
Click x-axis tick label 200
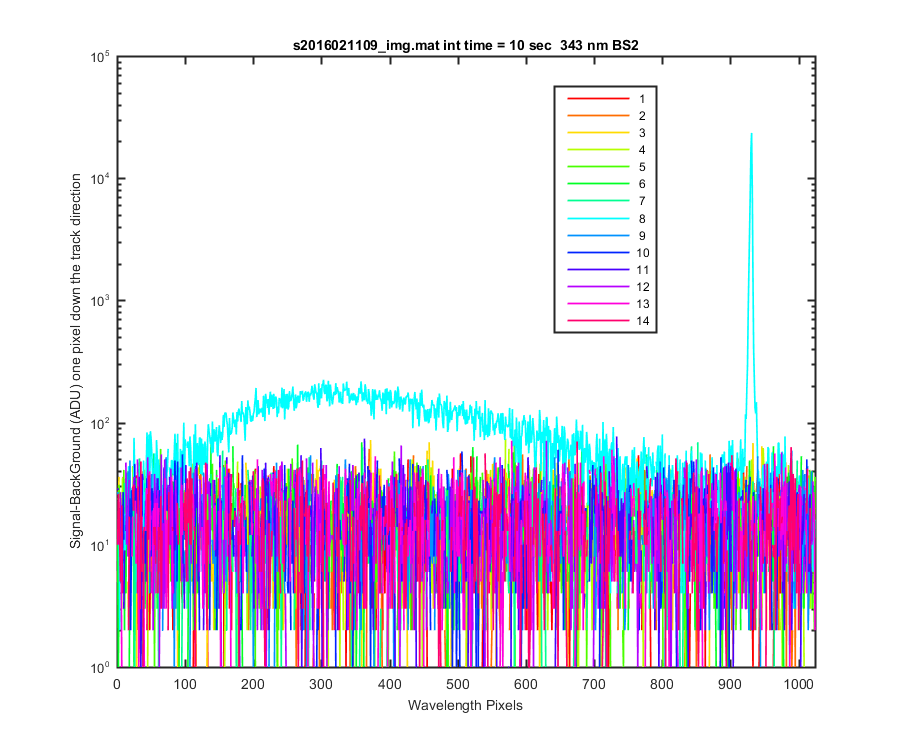(x=253, y=684)
